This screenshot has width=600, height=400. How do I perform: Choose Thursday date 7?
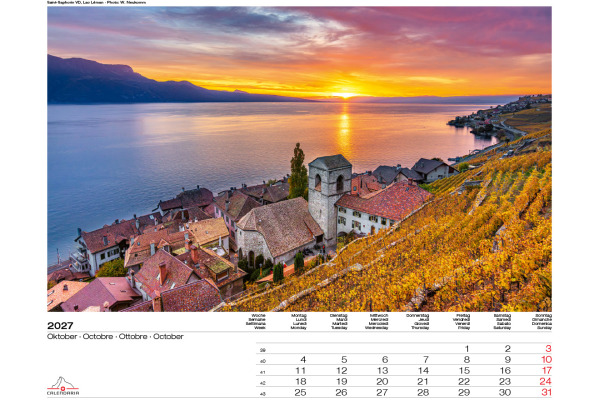tap(426, 360)
